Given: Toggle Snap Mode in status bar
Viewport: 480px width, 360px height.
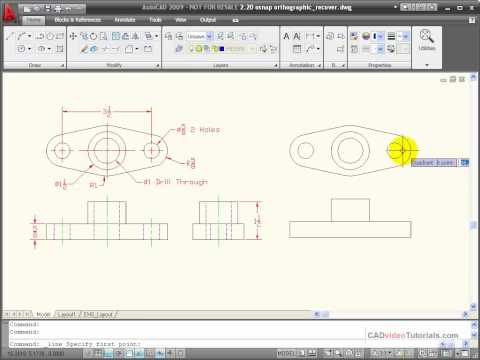Looking at the screenshot, I should (x=88, y=353).
